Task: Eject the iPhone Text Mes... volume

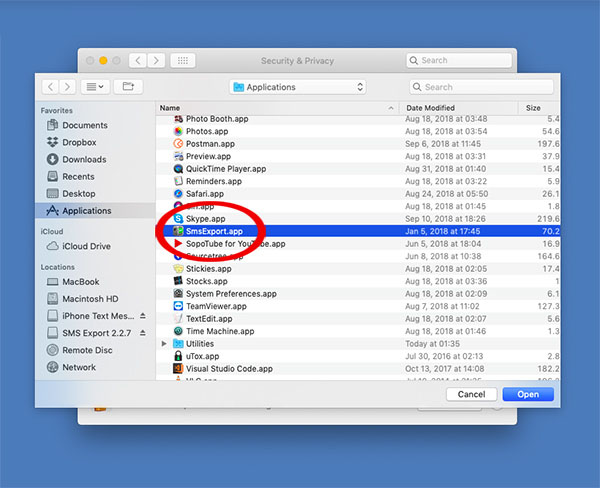Action: coord(143,316)
